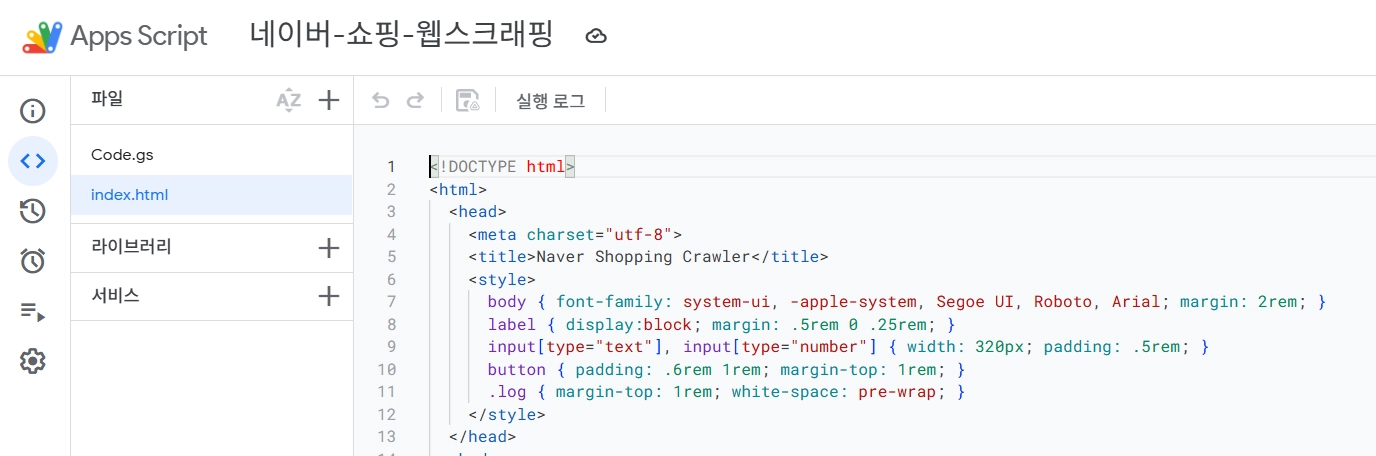Click the Undo arrow in toolbar
The width and height of the screenshot is (1376, 456).
(x=380, y=100)
